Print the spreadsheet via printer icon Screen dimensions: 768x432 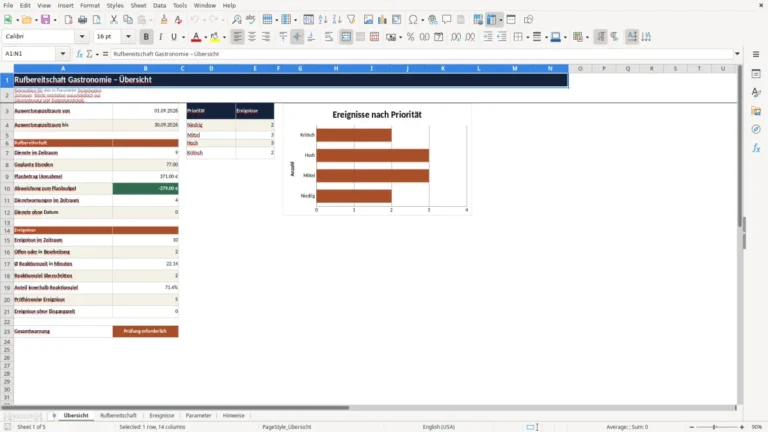82,20
